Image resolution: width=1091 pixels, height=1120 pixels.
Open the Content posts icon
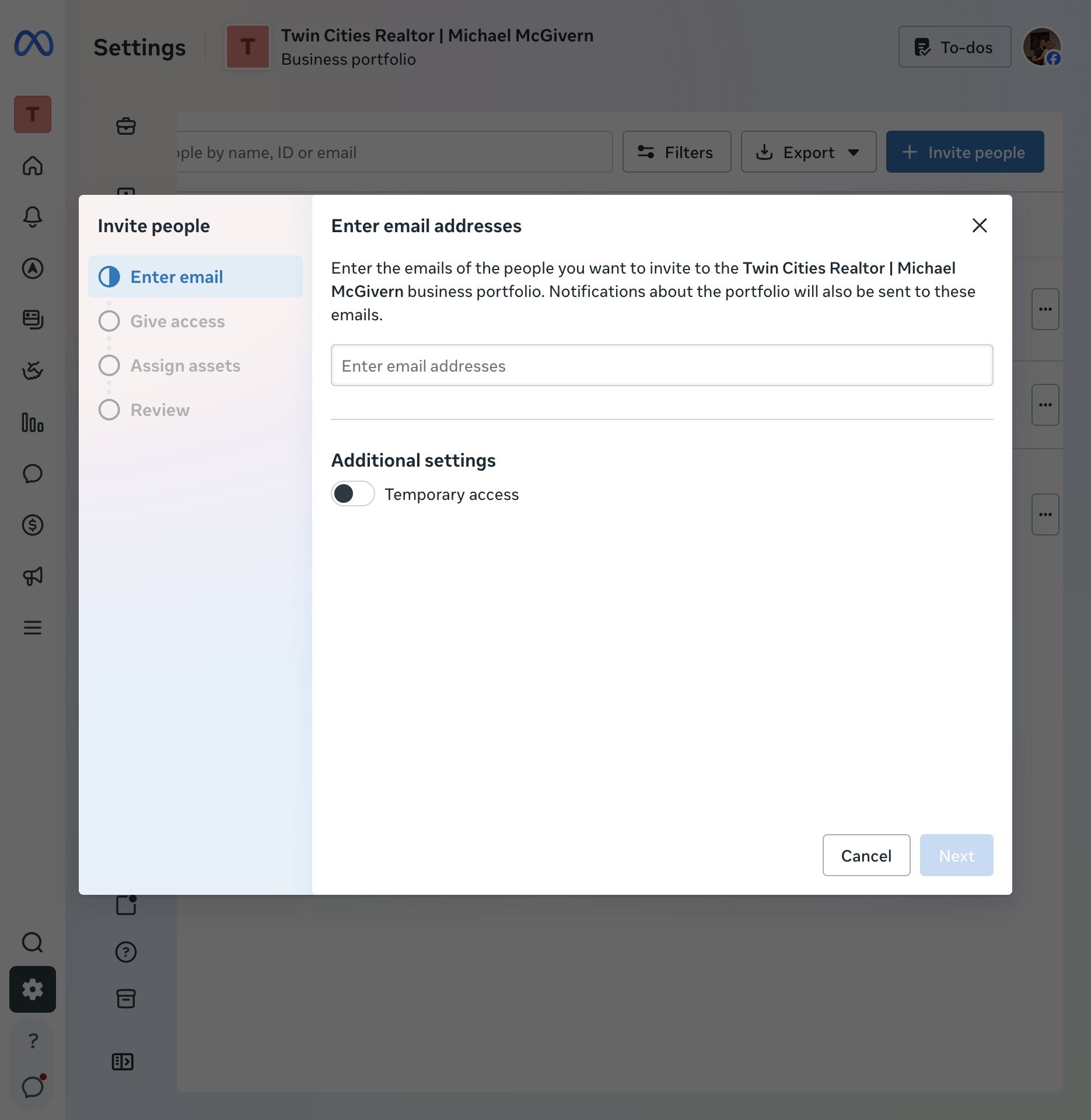(33, 320)
